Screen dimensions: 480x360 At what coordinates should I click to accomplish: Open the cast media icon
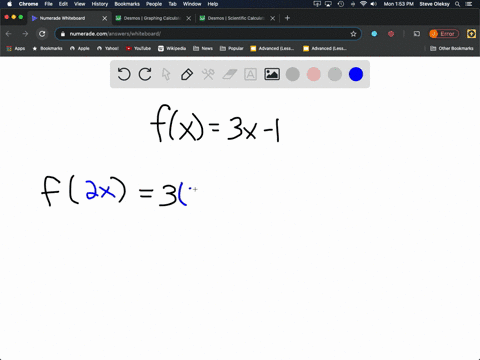coord(417,34)
